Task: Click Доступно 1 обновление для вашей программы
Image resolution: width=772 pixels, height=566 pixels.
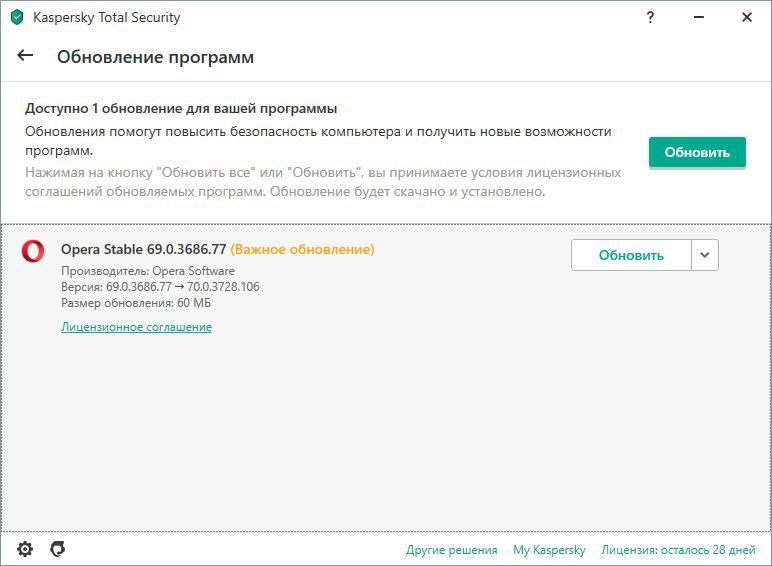Action: click(x=181, y=108)
